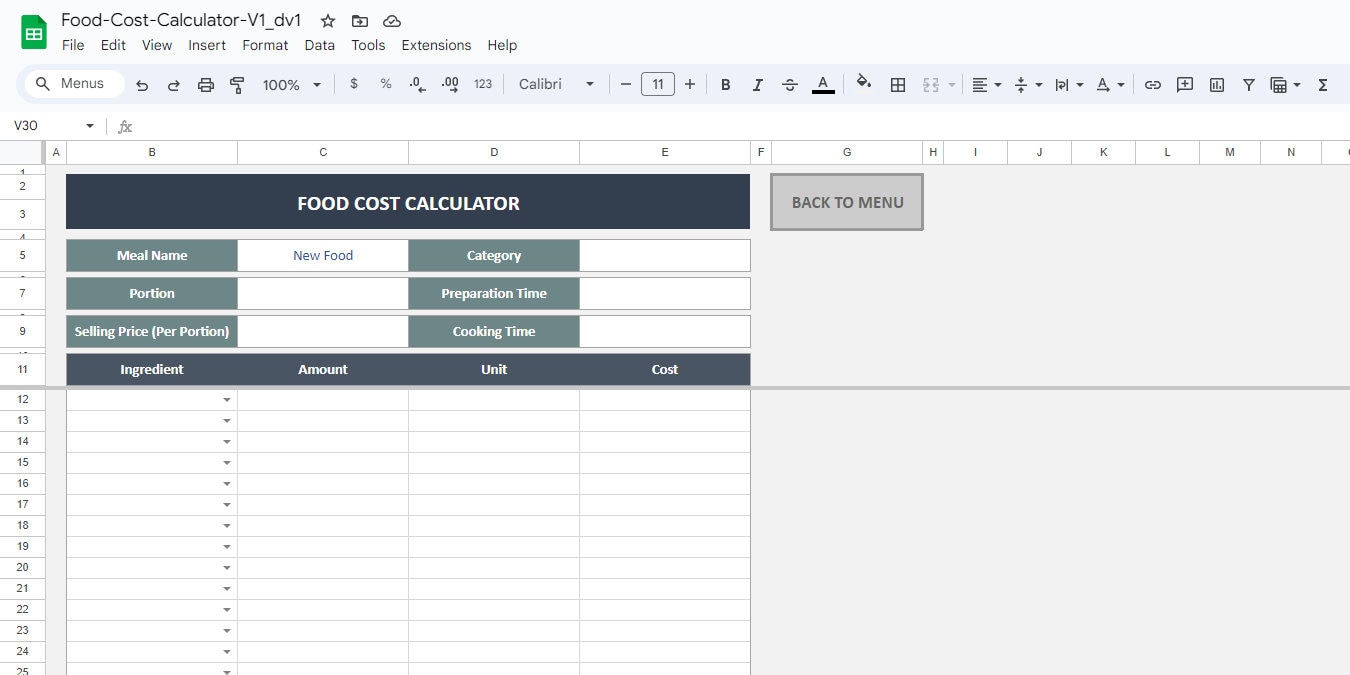Viewport: 1350px width, 675px height.
Task: Click the merge cells icon
Action: click(x=931, y=85)
